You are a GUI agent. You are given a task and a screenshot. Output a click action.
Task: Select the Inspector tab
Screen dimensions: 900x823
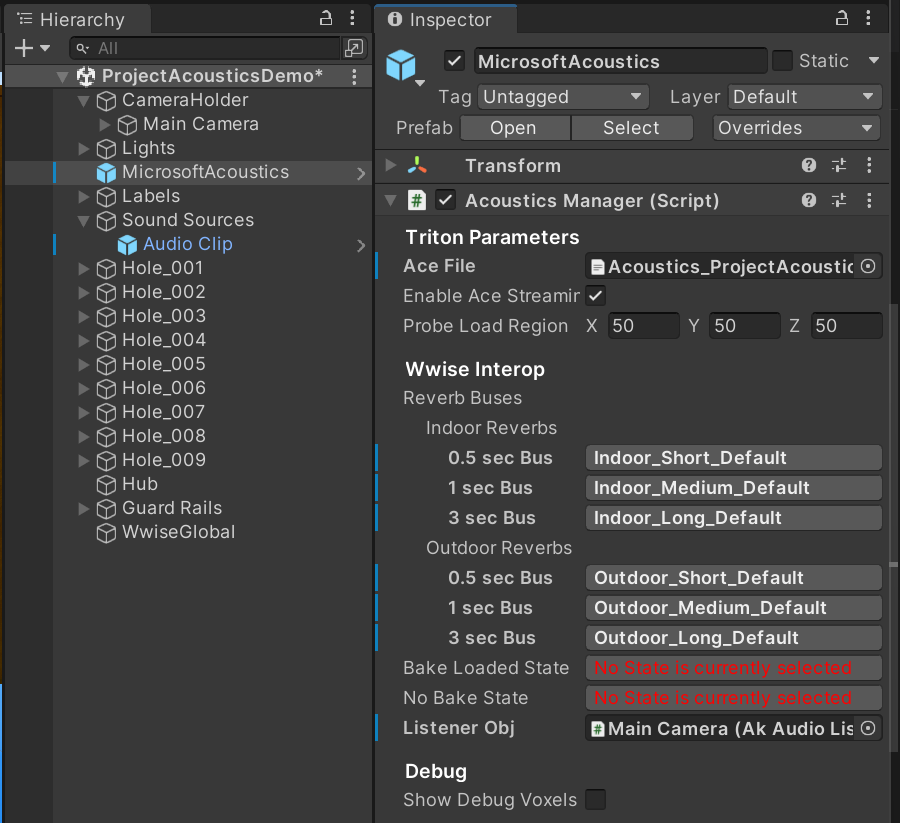[447, 20]
